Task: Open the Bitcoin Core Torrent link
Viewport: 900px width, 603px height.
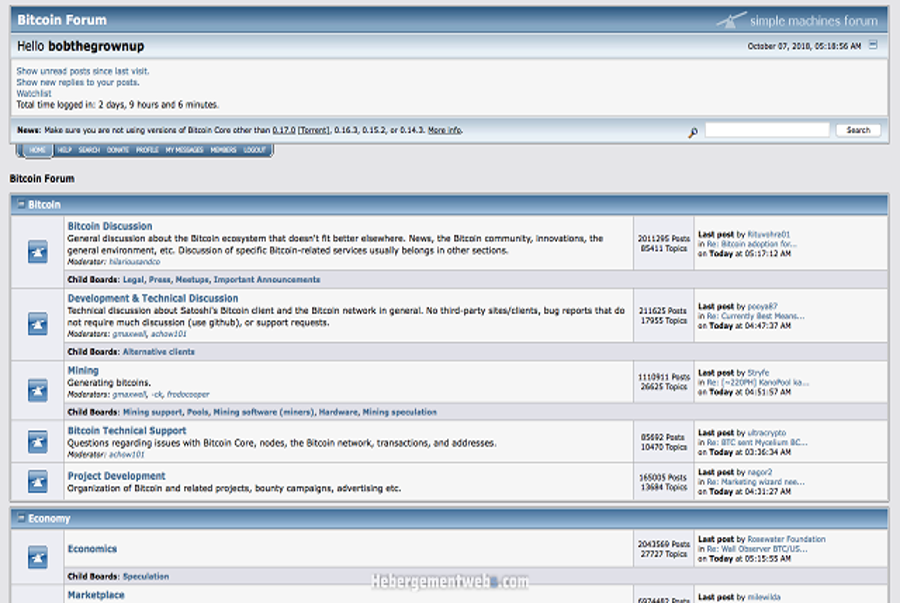Action: pyautogui.click(x=313, y=130)
